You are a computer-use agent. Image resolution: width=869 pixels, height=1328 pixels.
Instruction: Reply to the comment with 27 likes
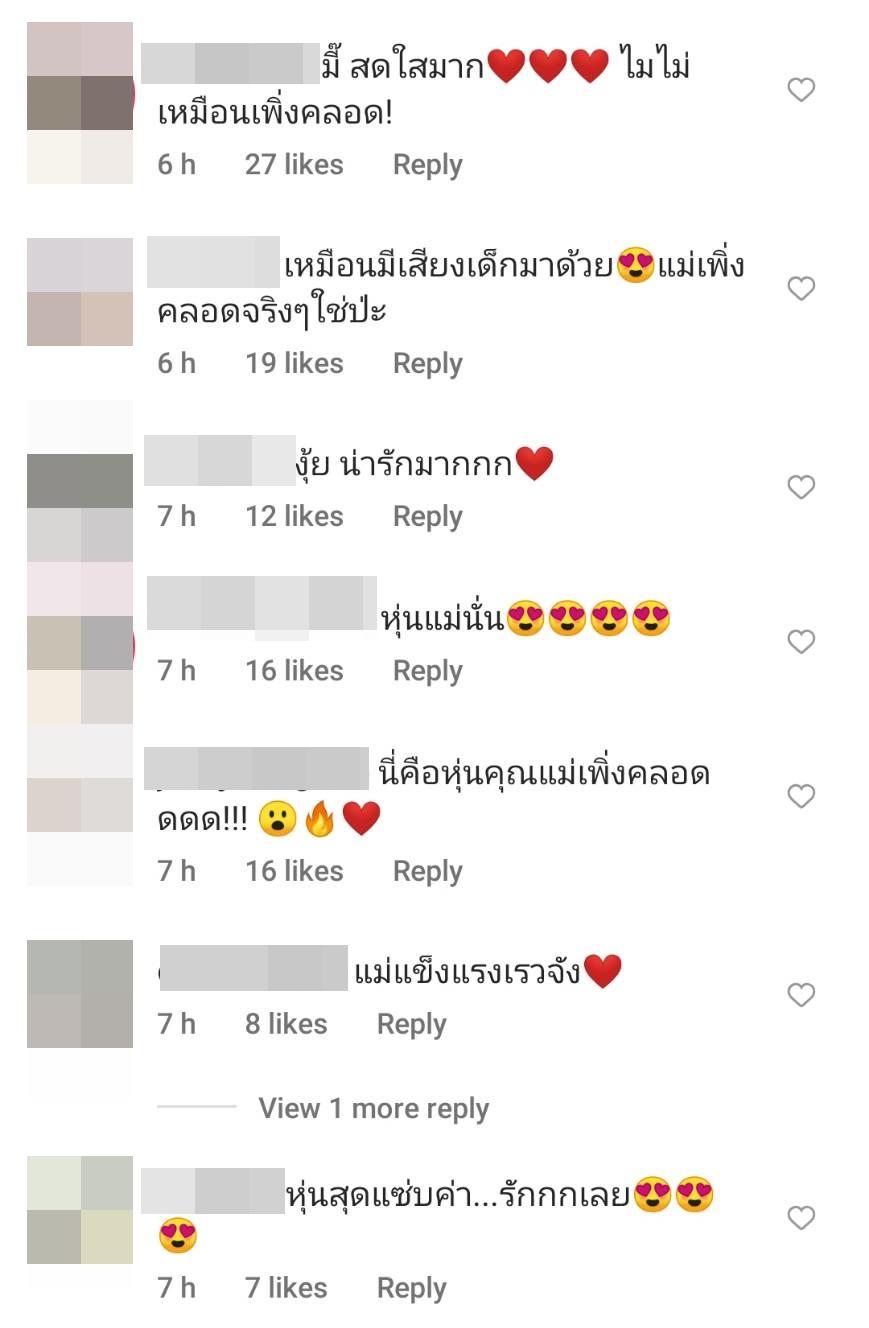(x=427, y=165)
